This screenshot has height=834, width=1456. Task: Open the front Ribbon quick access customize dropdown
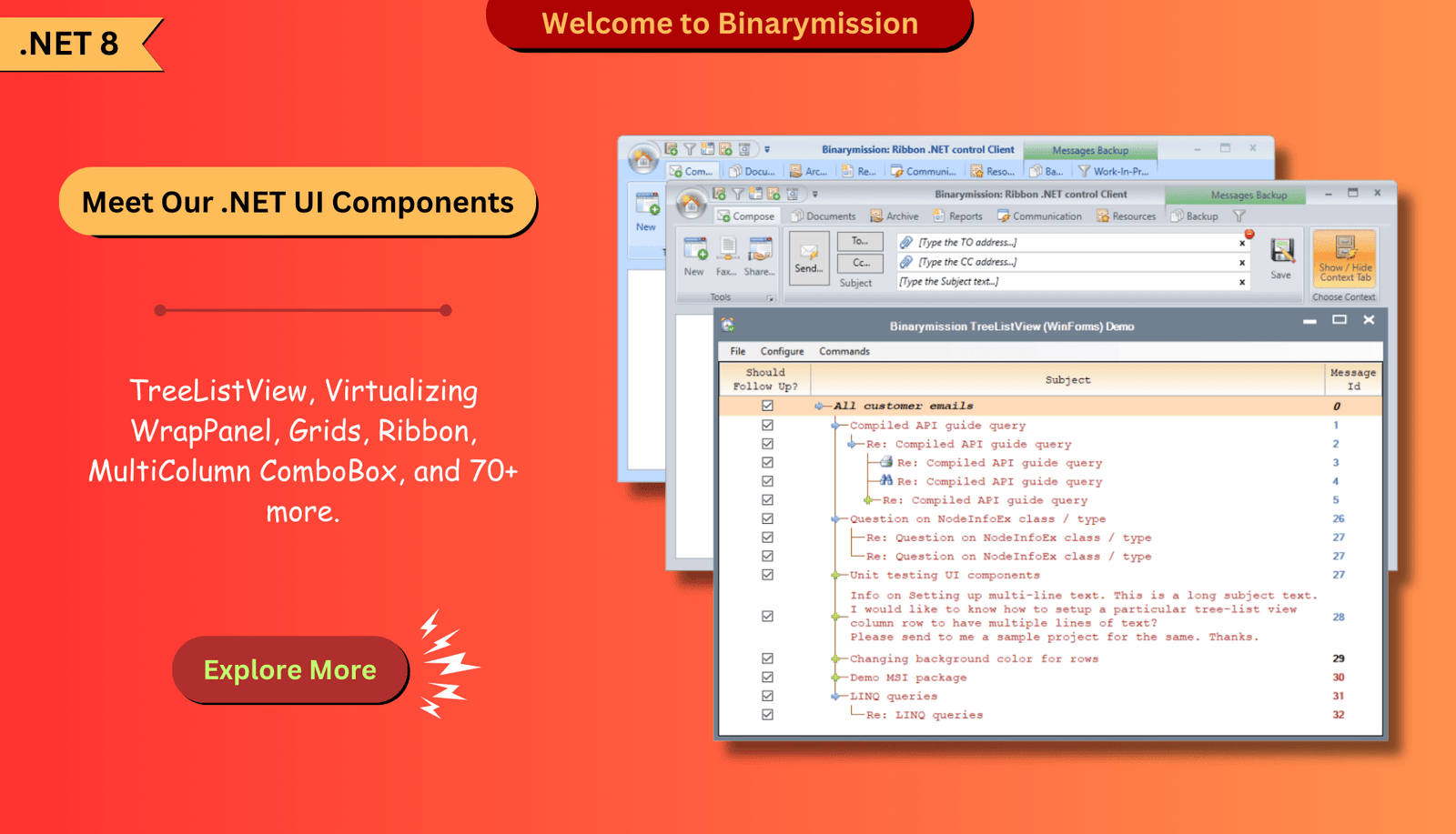point(814,195)
